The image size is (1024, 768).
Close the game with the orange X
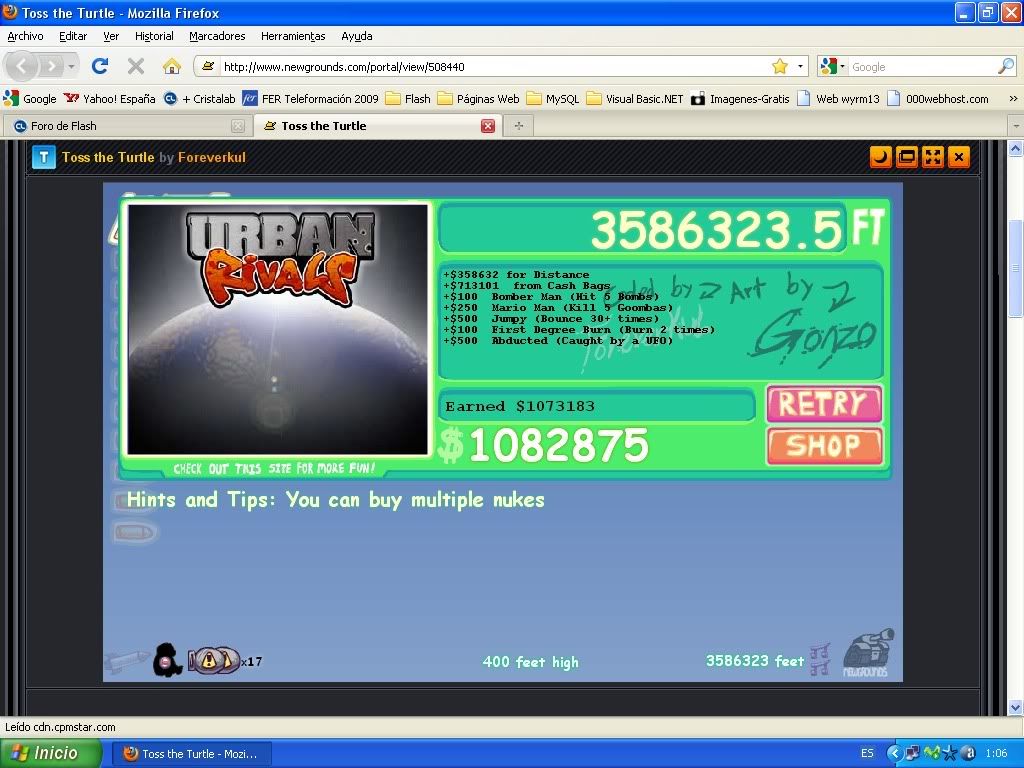959,157
